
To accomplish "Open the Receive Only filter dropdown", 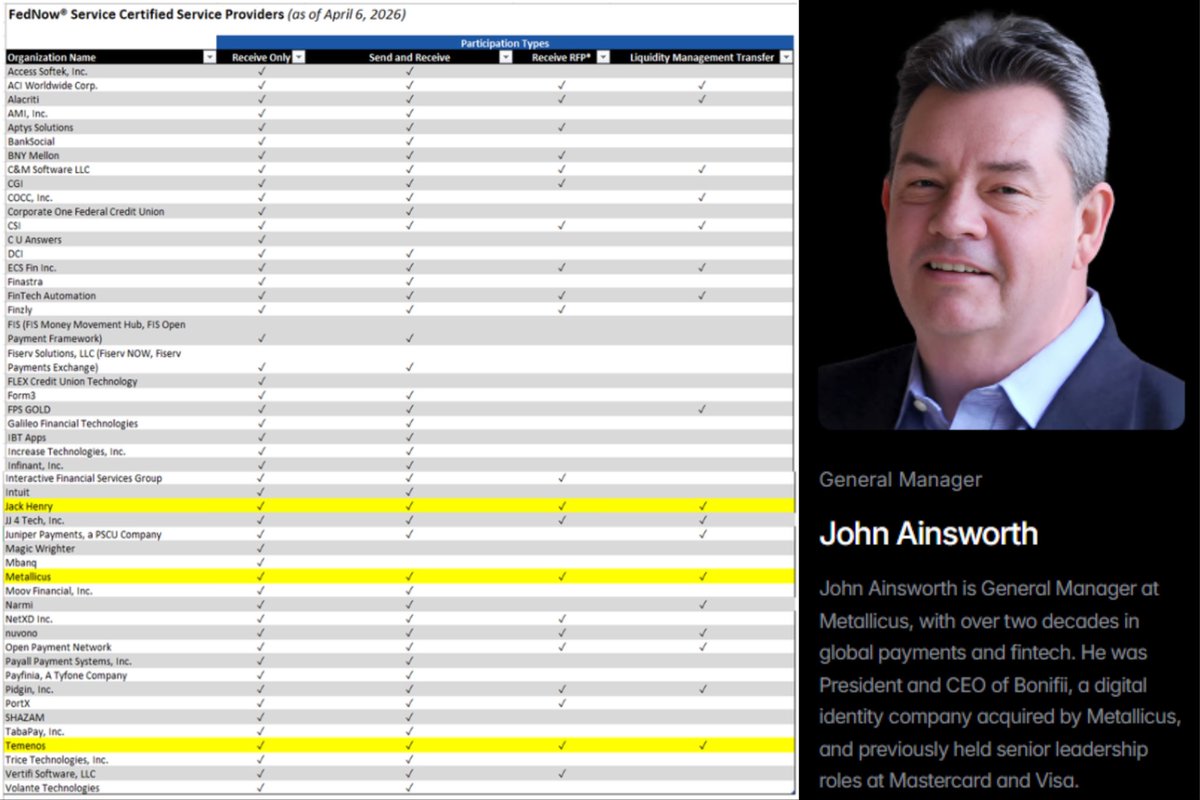I will tap(298, 57).
